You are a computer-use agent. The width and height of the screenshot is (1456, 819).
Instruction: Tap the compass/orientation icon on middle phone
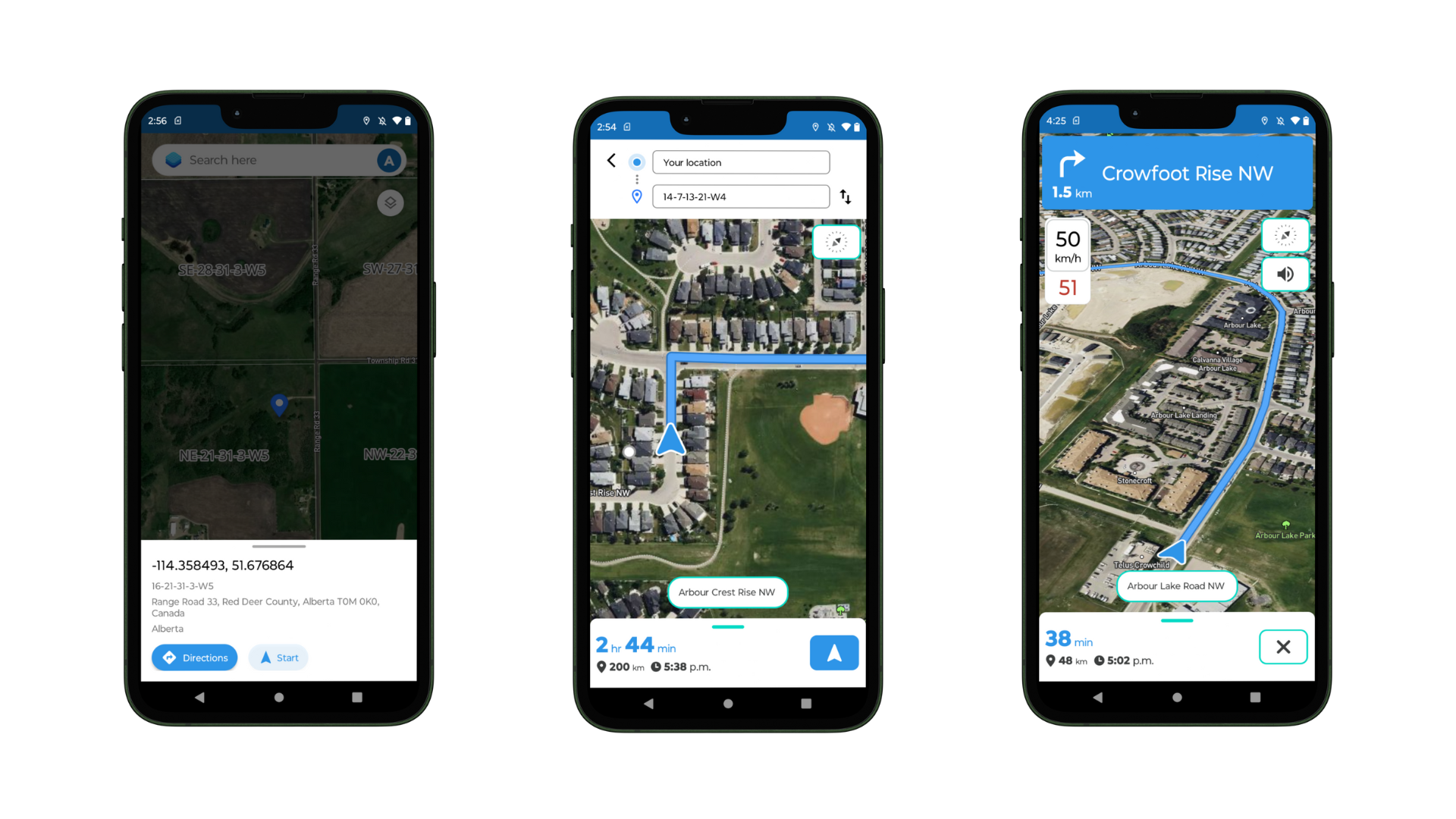tap(834, 242)
